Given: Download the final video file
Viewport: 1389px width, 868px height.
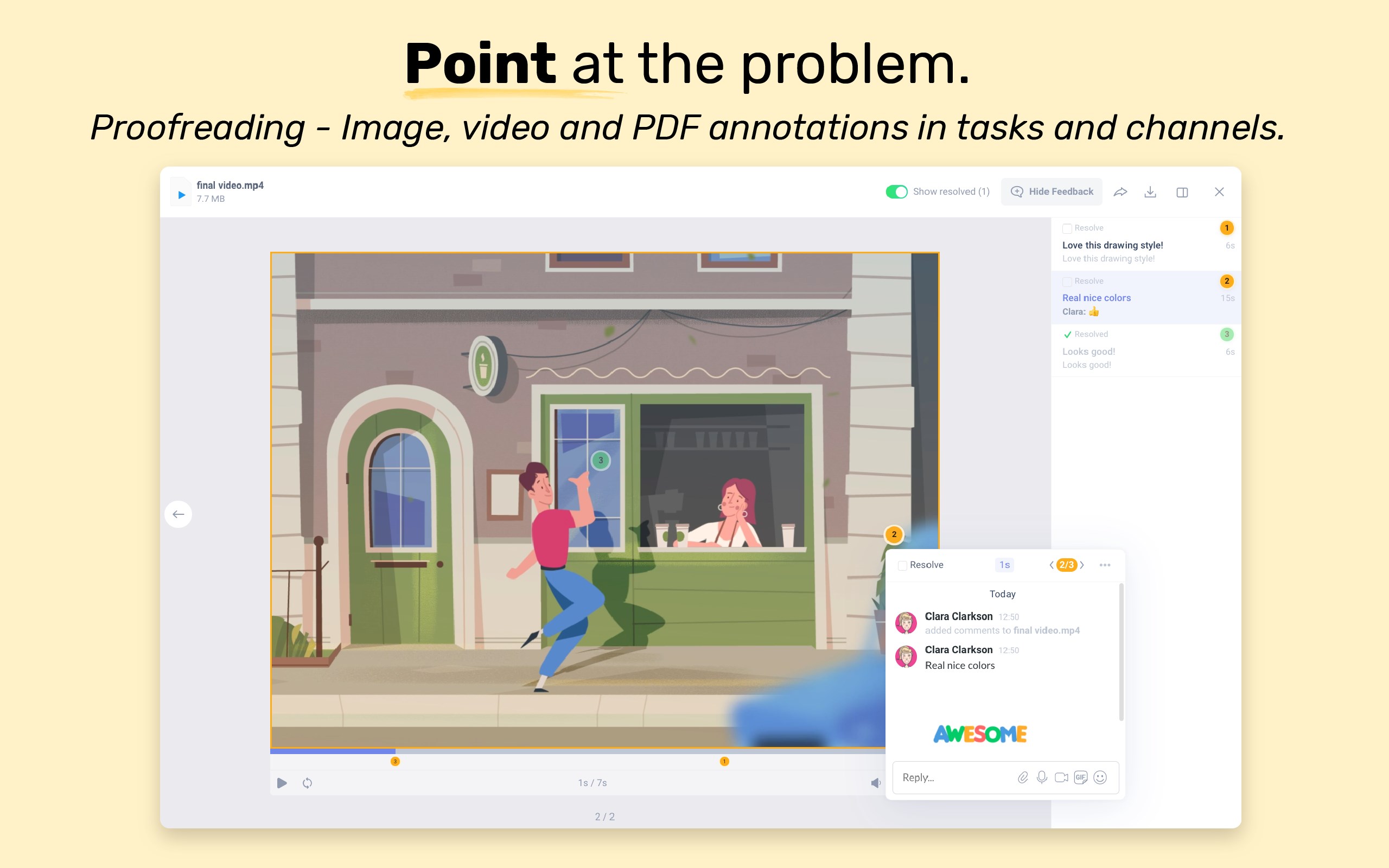Looking at the screenshot, I should (x=1150, y=192).
